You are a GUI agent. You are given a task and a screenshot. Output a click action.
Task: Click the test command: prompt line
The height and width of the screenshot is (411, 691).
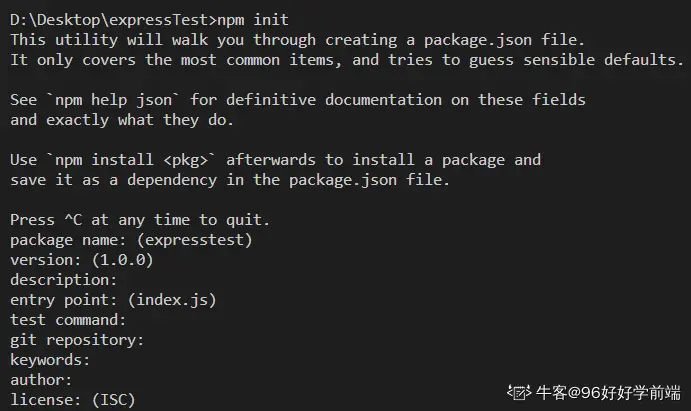(x=68, y=320)
